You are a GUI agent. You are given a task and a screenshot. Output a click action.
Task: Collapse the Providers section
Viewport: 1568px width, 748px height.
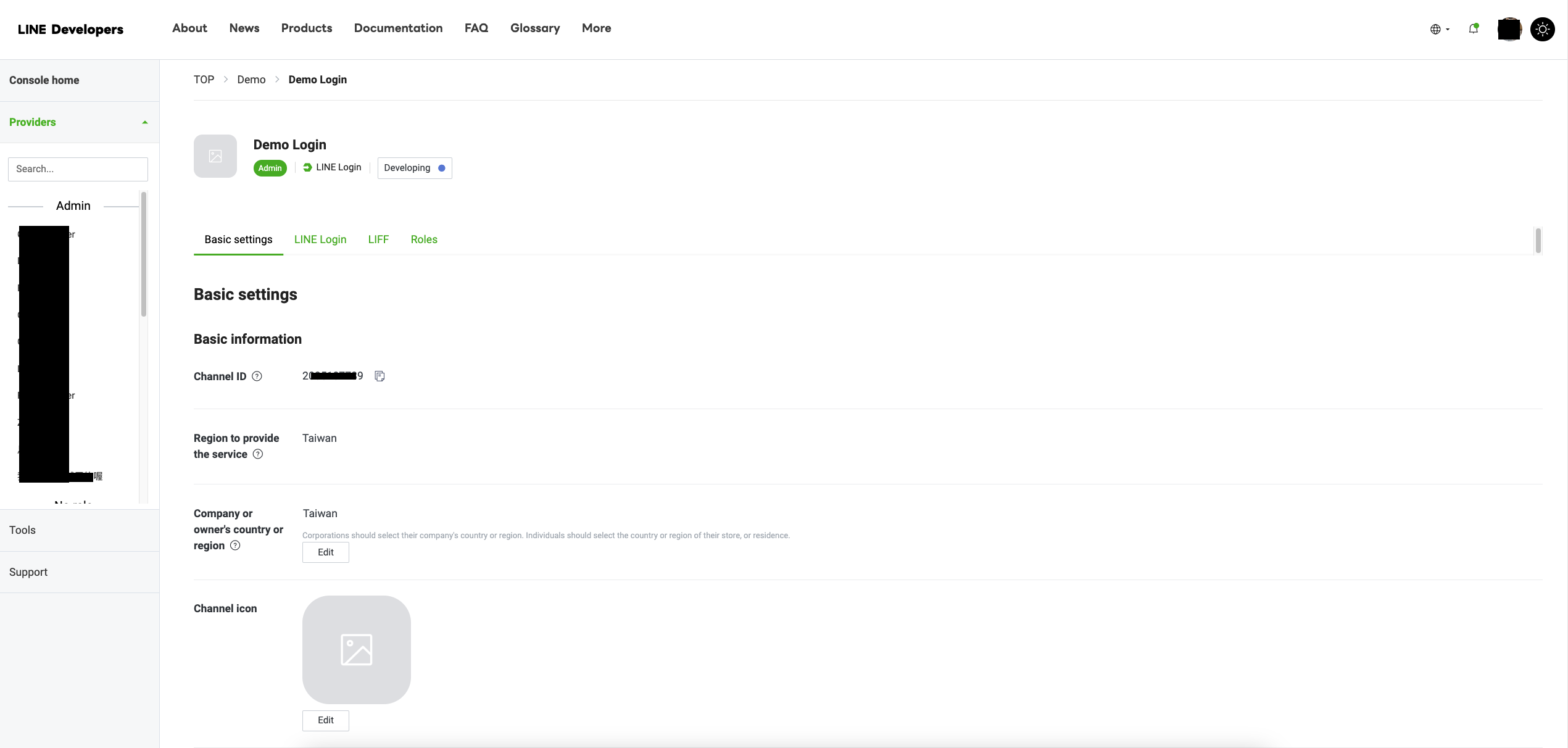click(144, 122)
